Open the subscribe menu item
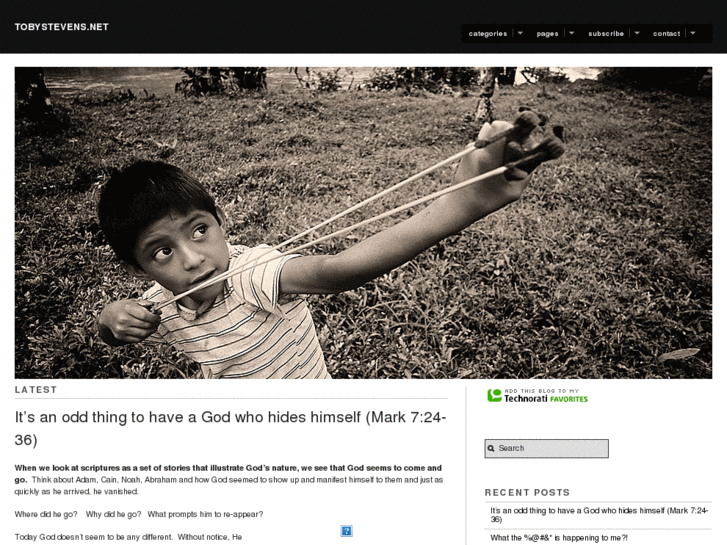This screenshot has height=545, width=727. [606, 33]
